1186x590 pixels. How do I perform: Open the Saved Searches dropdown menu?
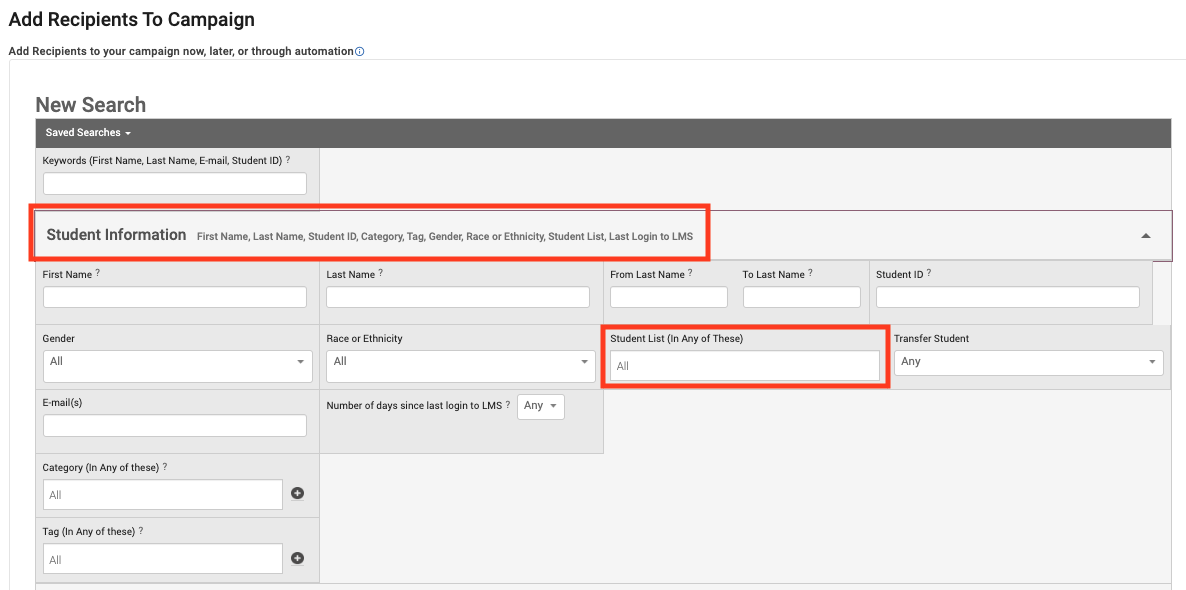(88, 132)
